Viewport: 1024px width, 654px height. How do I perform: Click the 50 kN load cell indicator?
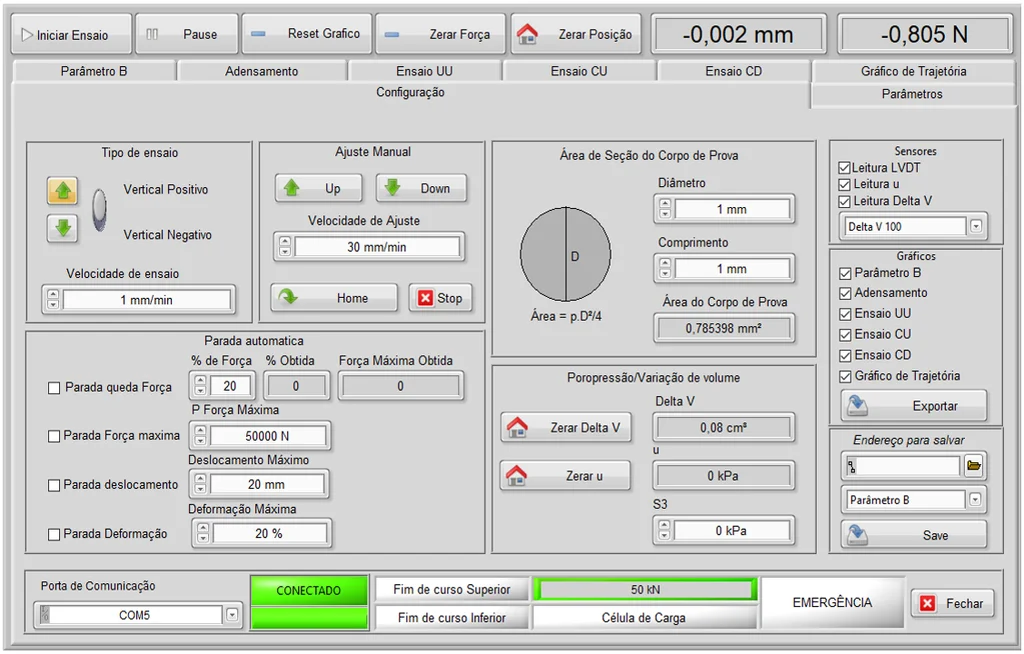pyautogui.click(x=645, y=589)
